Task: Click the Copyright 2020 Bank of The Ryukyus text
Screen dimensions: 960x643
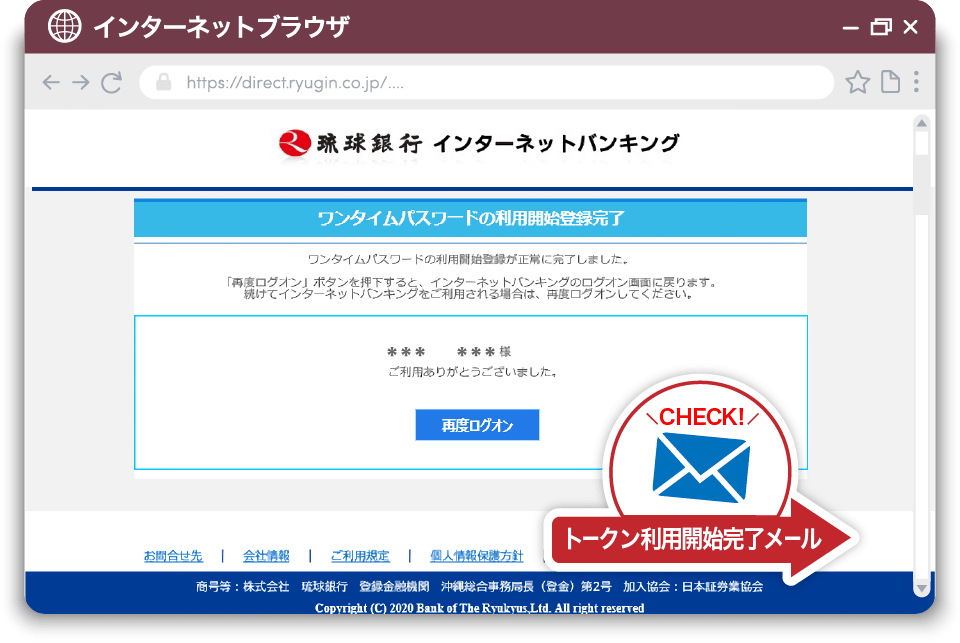Action: 479,608
